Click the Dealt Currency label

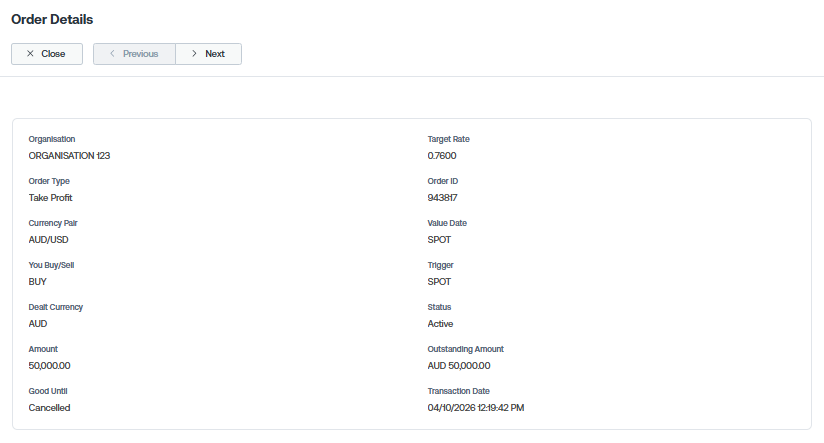click(x=56, y=307)
